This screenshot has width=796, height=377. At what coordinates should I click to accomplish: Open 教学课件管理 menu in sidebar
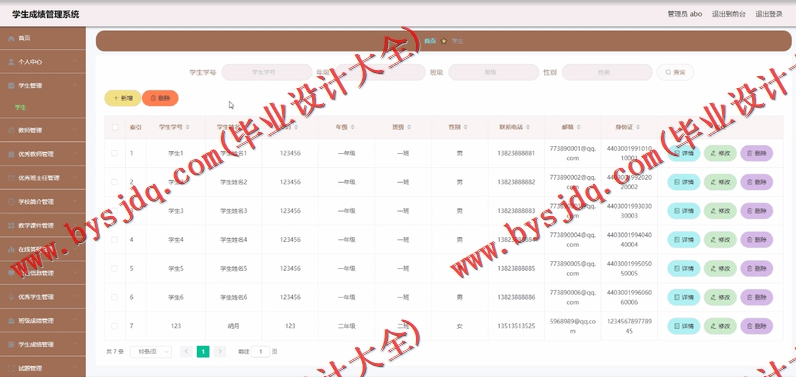pyautogui.click(x=43, y=226)
